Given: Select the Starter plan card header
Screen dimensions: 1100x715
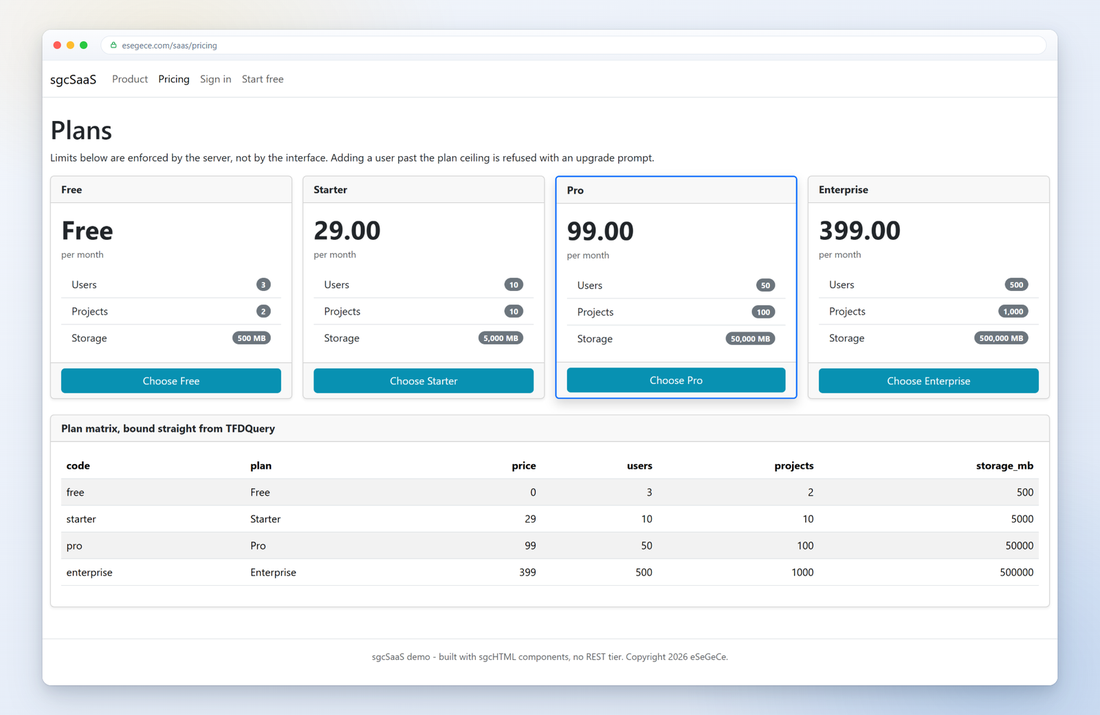Looking at the screenshot, I should pos(424,189).
